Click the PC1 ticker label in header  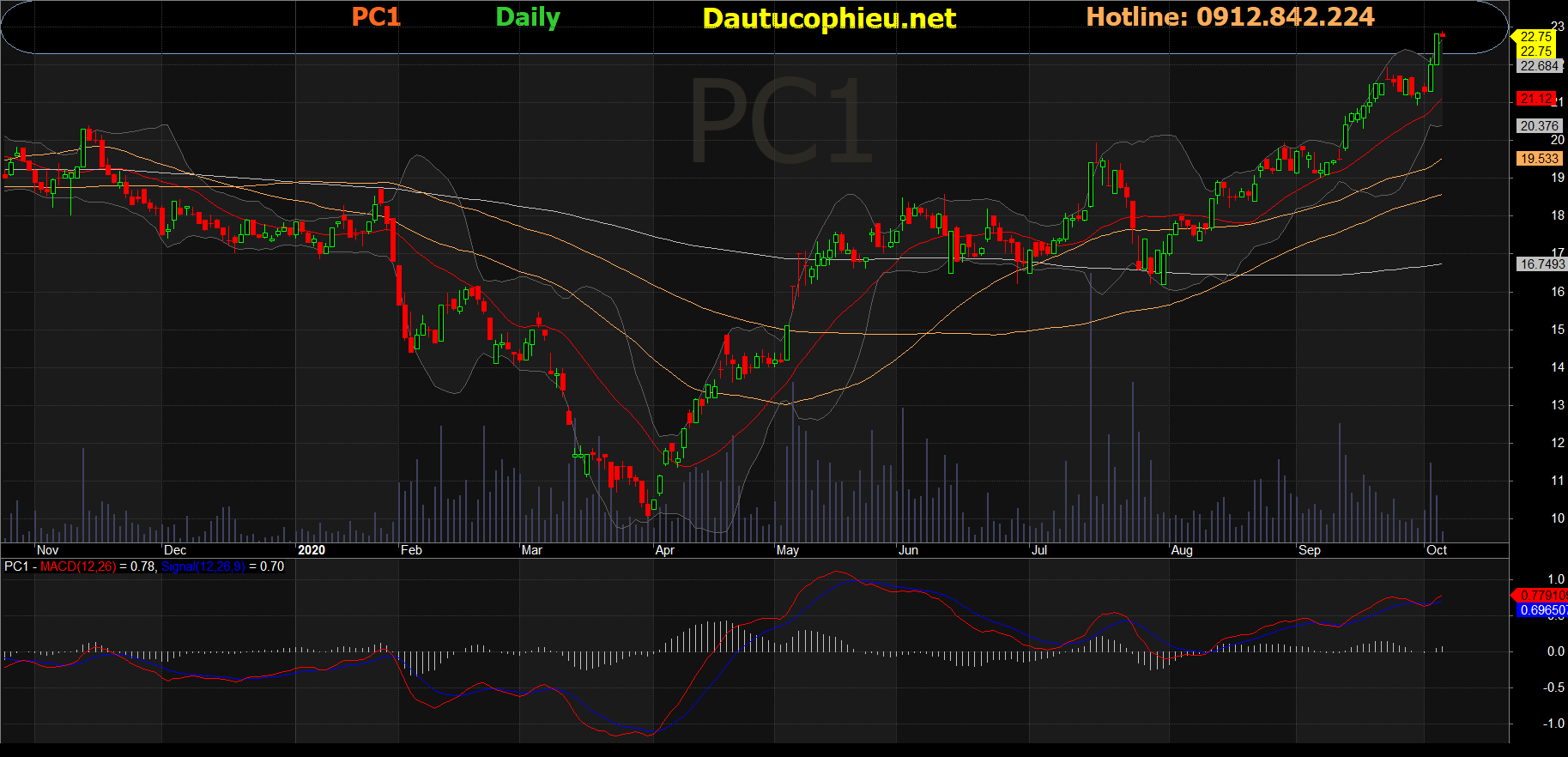click(x=376, y=17)
